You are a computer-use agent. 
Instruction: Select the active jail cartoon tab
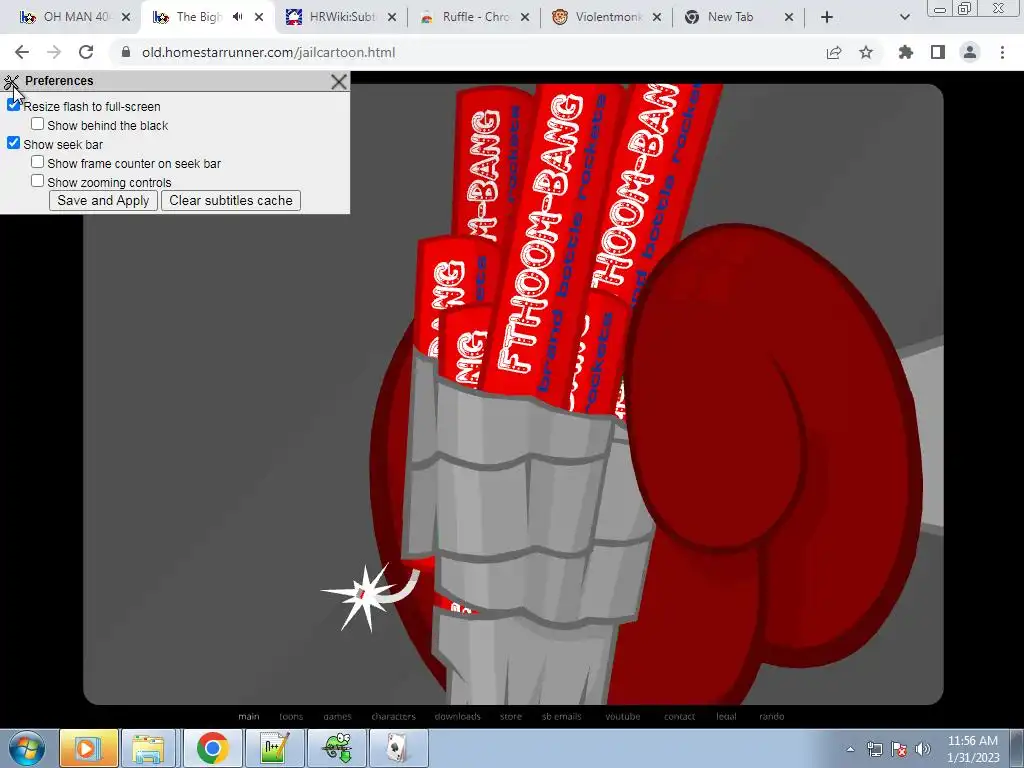189,17
